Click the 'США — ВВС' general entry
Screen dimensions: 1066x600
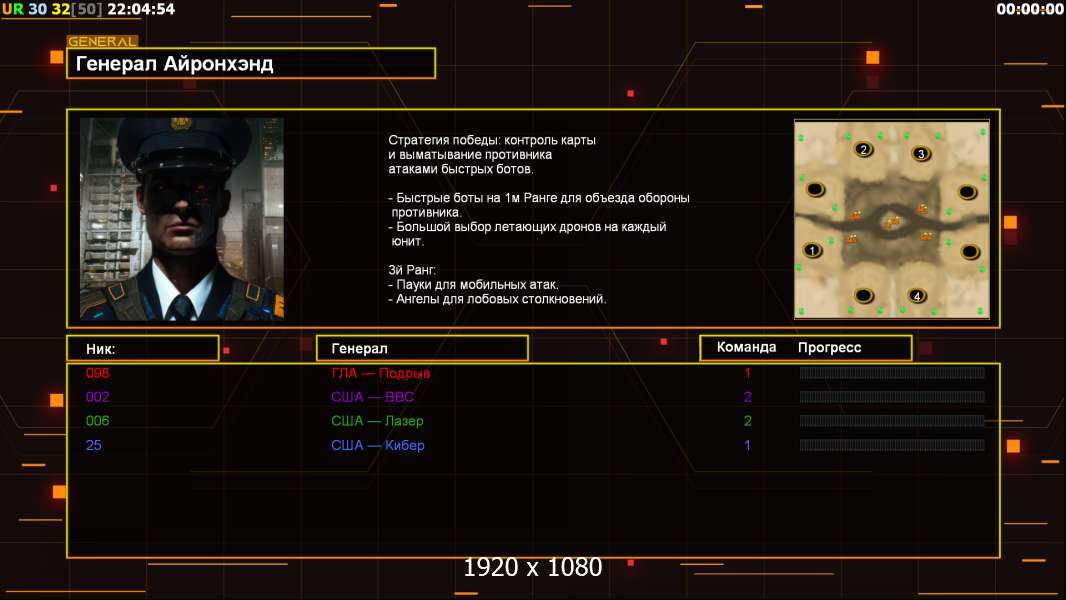point(373,397)
